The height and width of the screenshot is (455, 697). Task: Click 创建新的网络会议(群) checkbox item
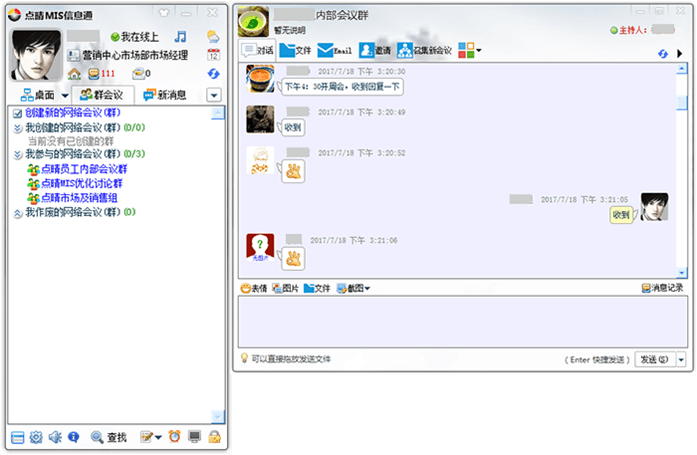click(x=68, y=115)
